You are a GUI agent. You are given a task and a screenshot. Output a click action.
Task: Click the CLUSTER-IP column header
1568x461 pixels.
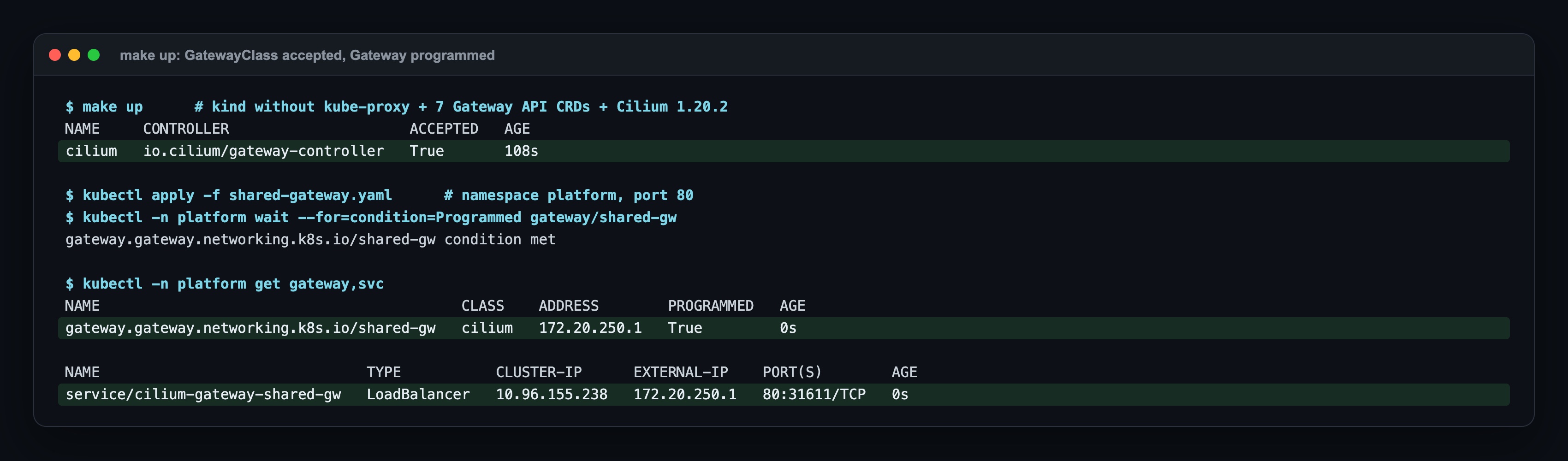[539, 372]
